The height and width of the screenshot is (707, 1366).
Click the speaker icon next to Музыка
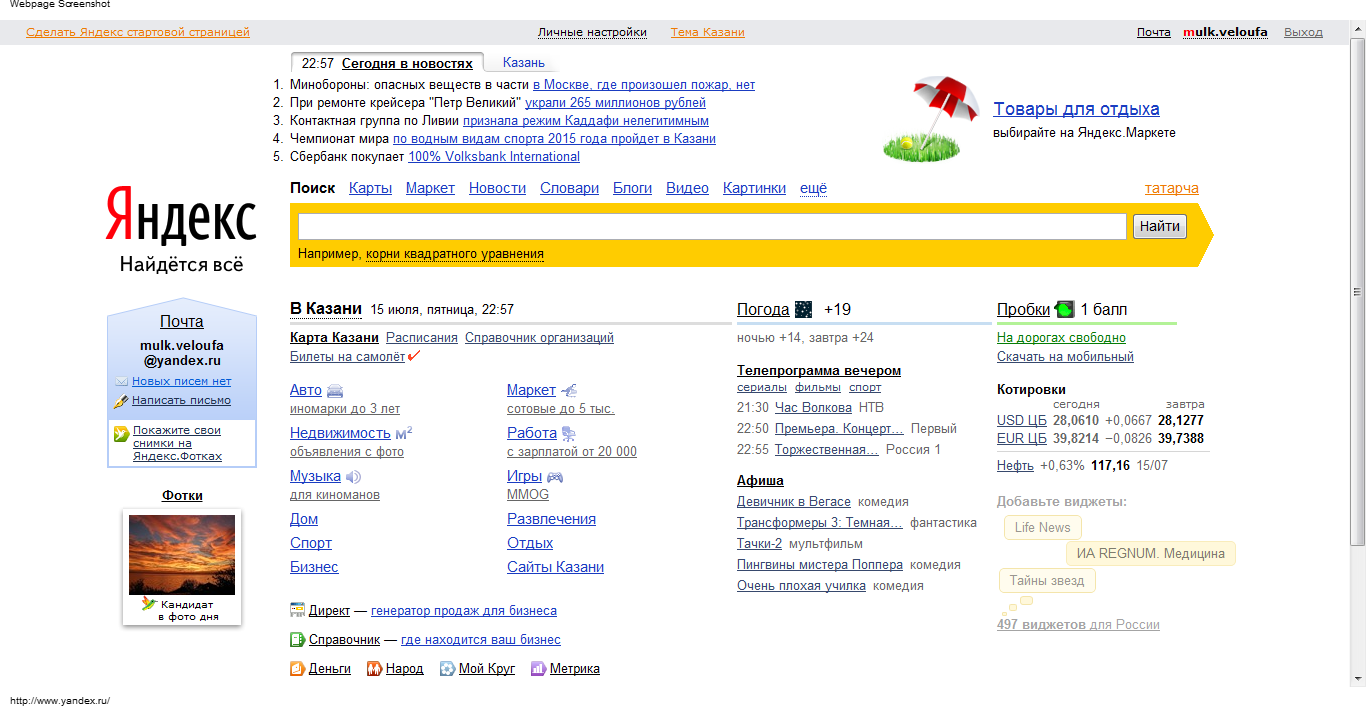353,477
